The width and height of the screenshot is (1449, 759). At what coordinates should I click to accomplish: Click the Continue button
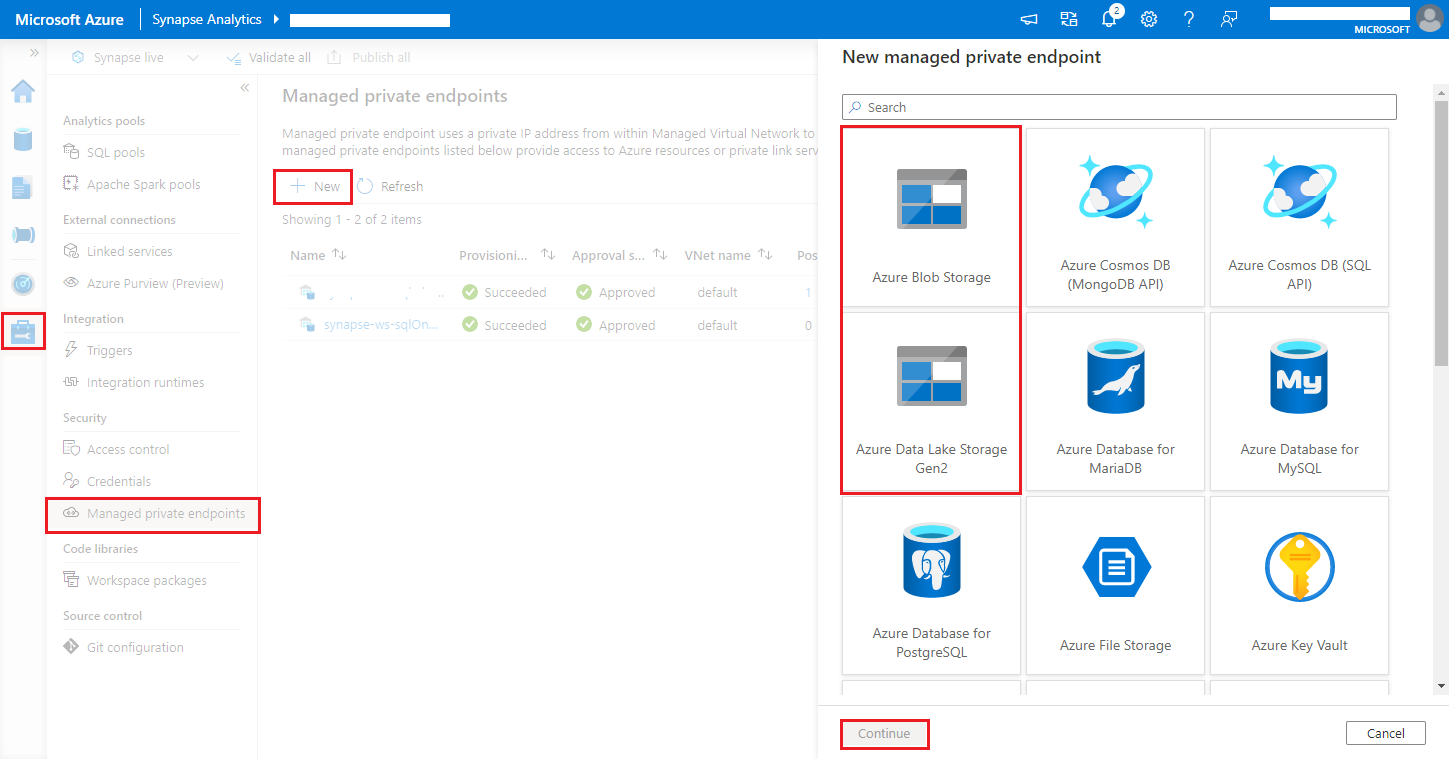click(884, 733)
